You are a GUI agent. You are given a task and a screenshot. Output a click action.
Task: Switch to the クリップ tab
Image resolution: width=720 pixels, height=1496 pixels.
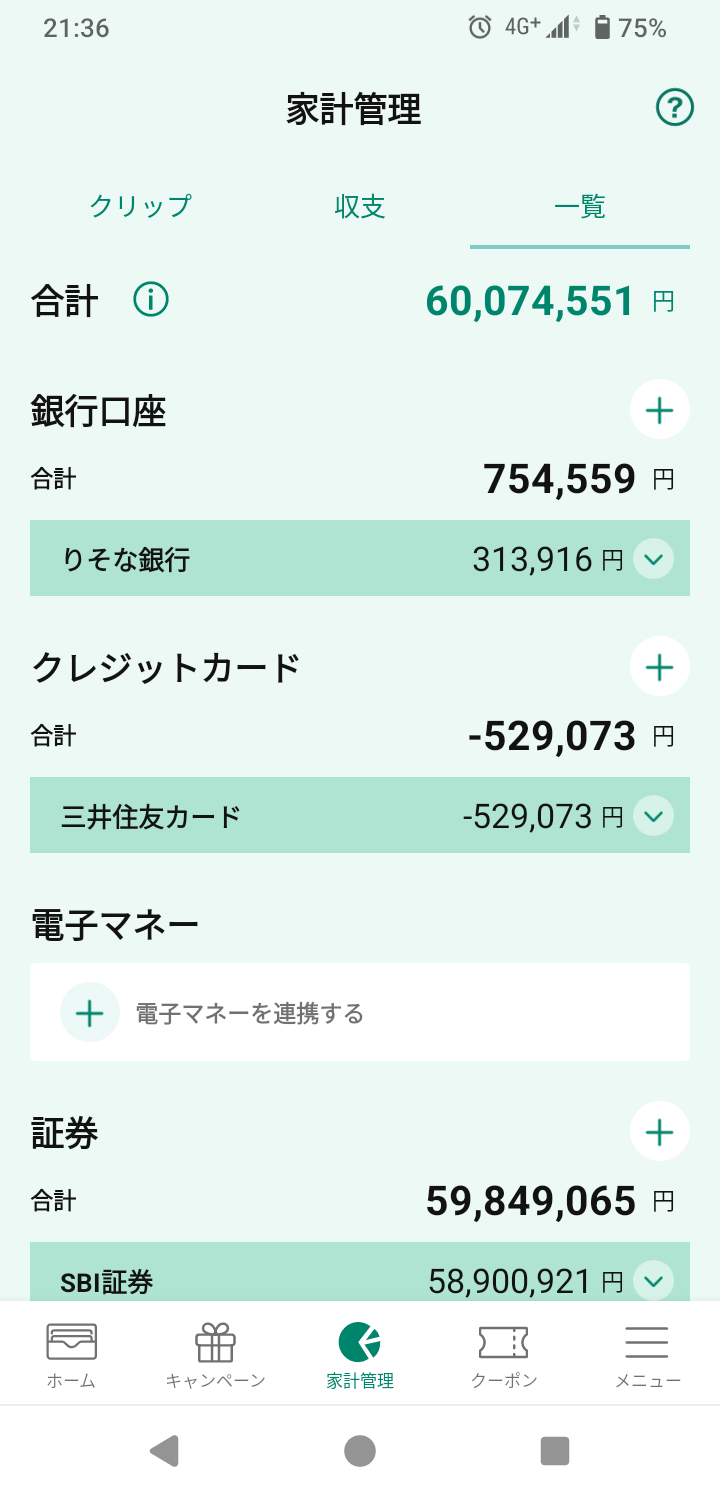coord(140,207)
